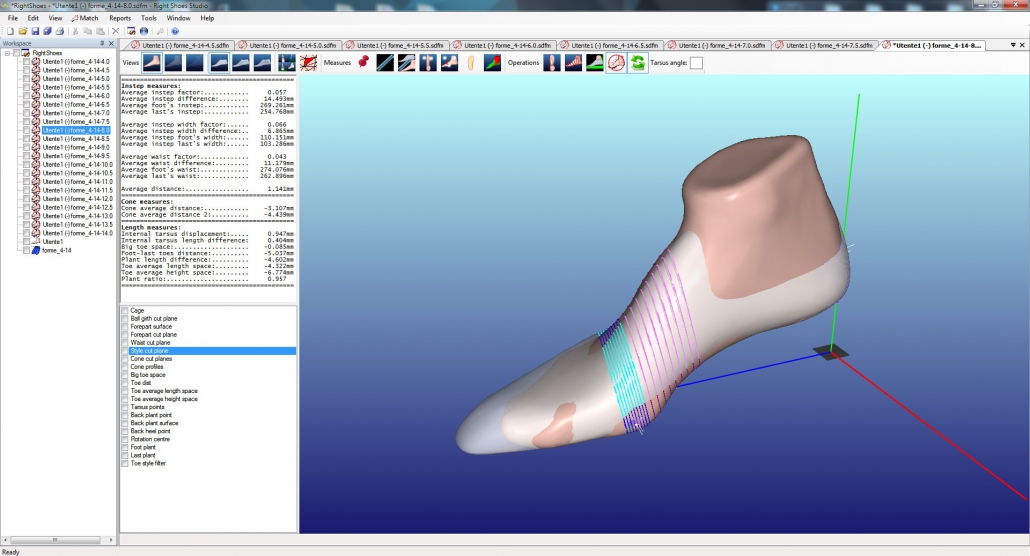1030x556 pixels.
Task: Close the active document tab with X
Action: click(x=1022, y=45)
